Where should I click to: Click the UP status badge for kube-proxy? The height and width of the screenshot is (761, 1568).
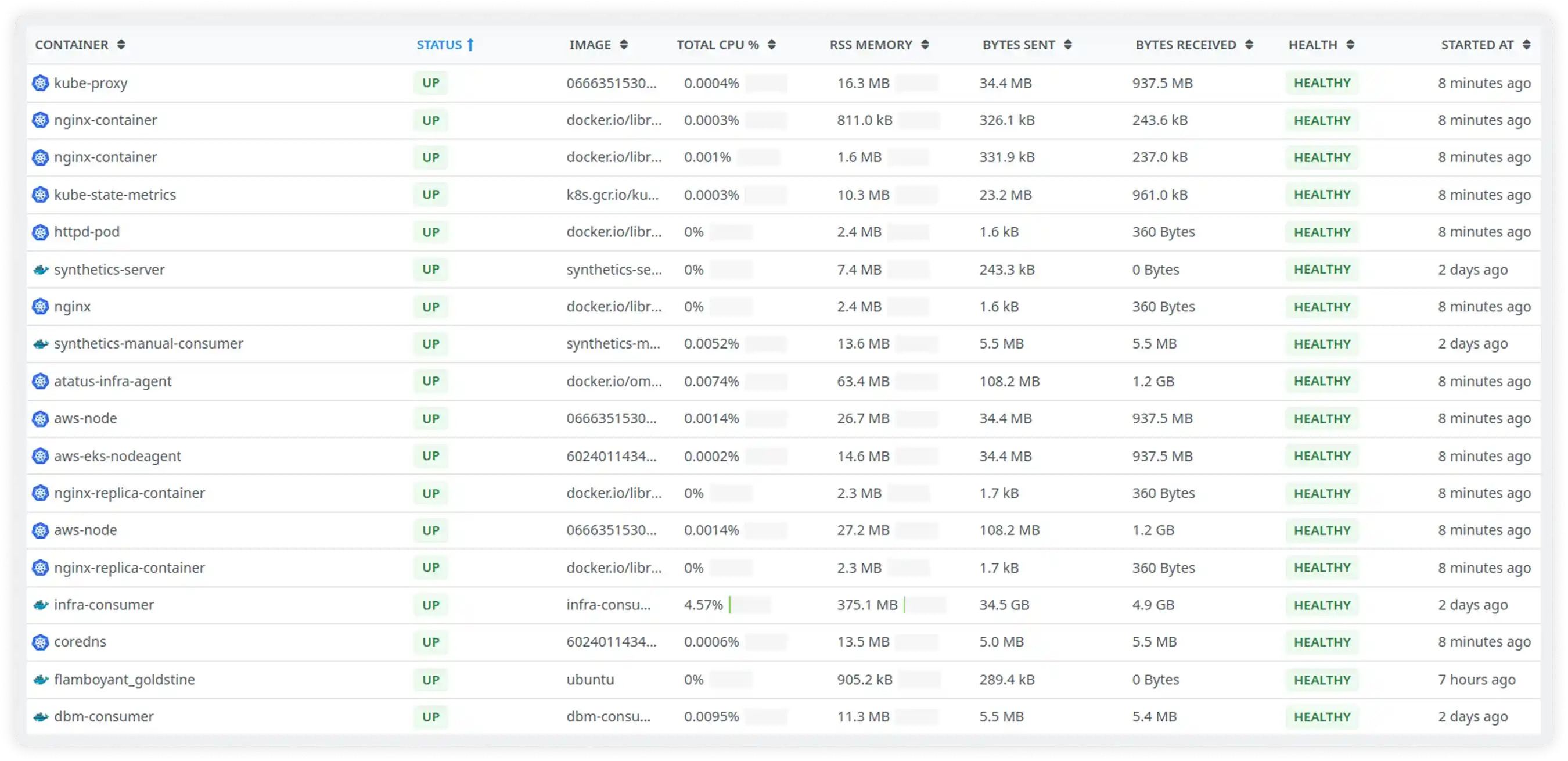point(430,83)
